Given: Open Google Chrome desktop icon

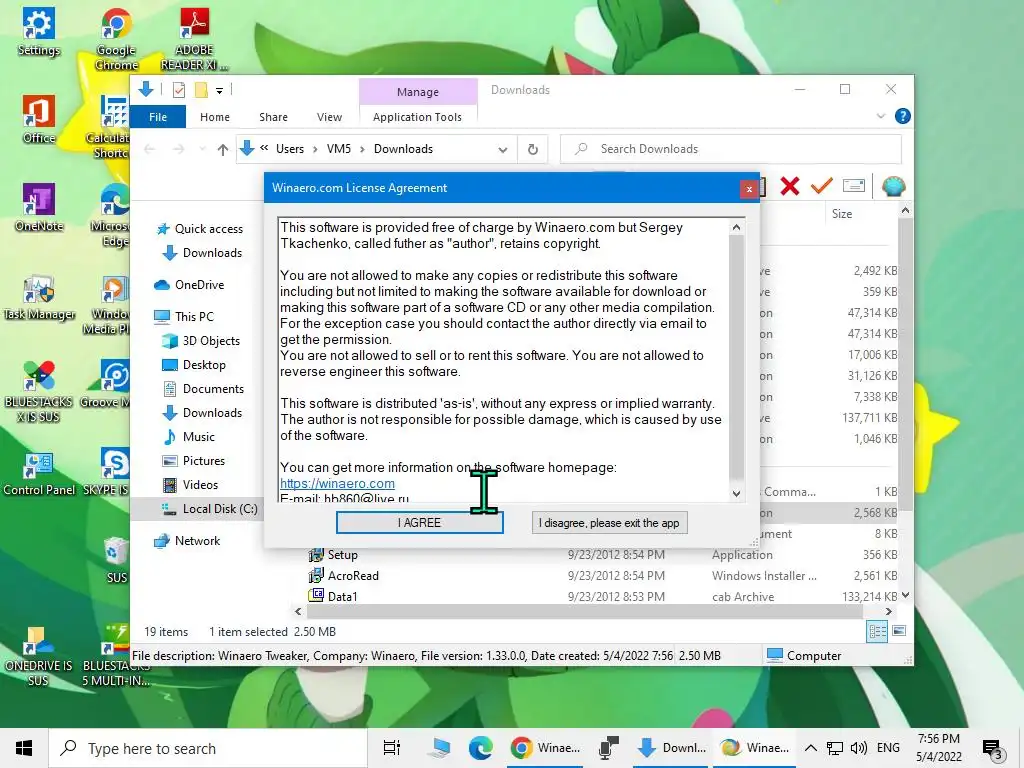Looking at the screenshot, I should (116, 40).
